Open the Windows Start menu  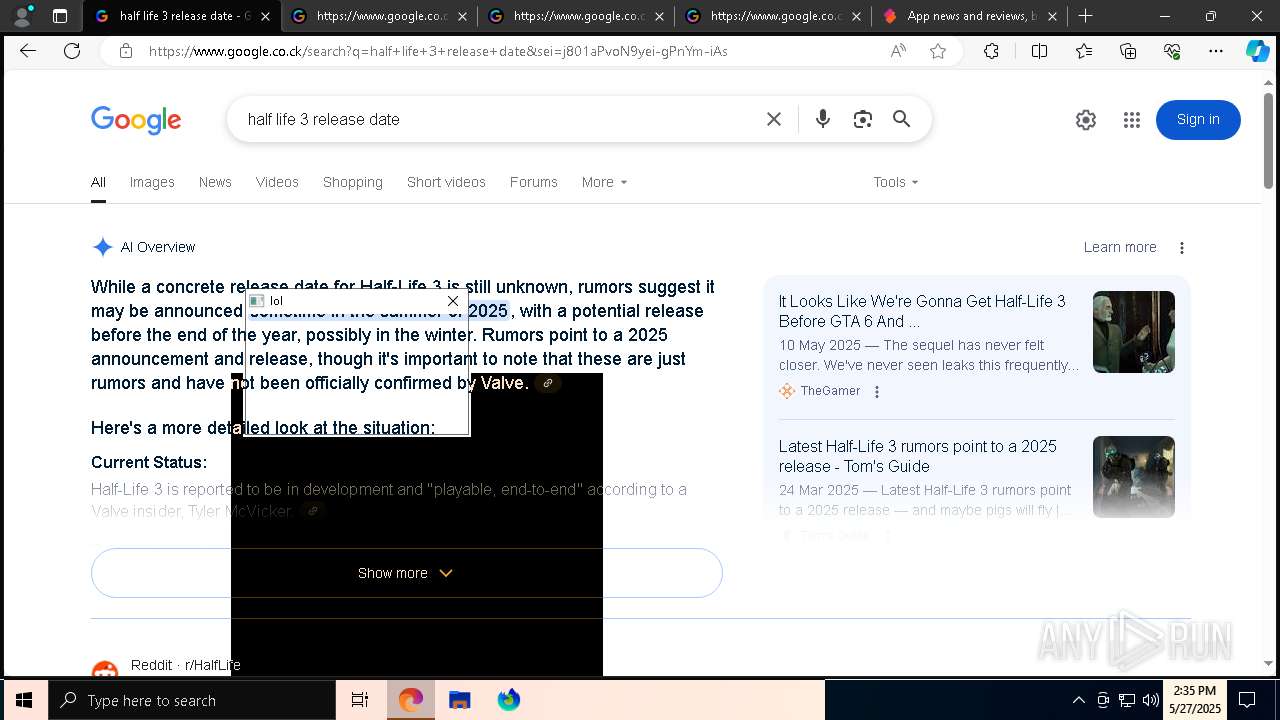click(24, 700)
